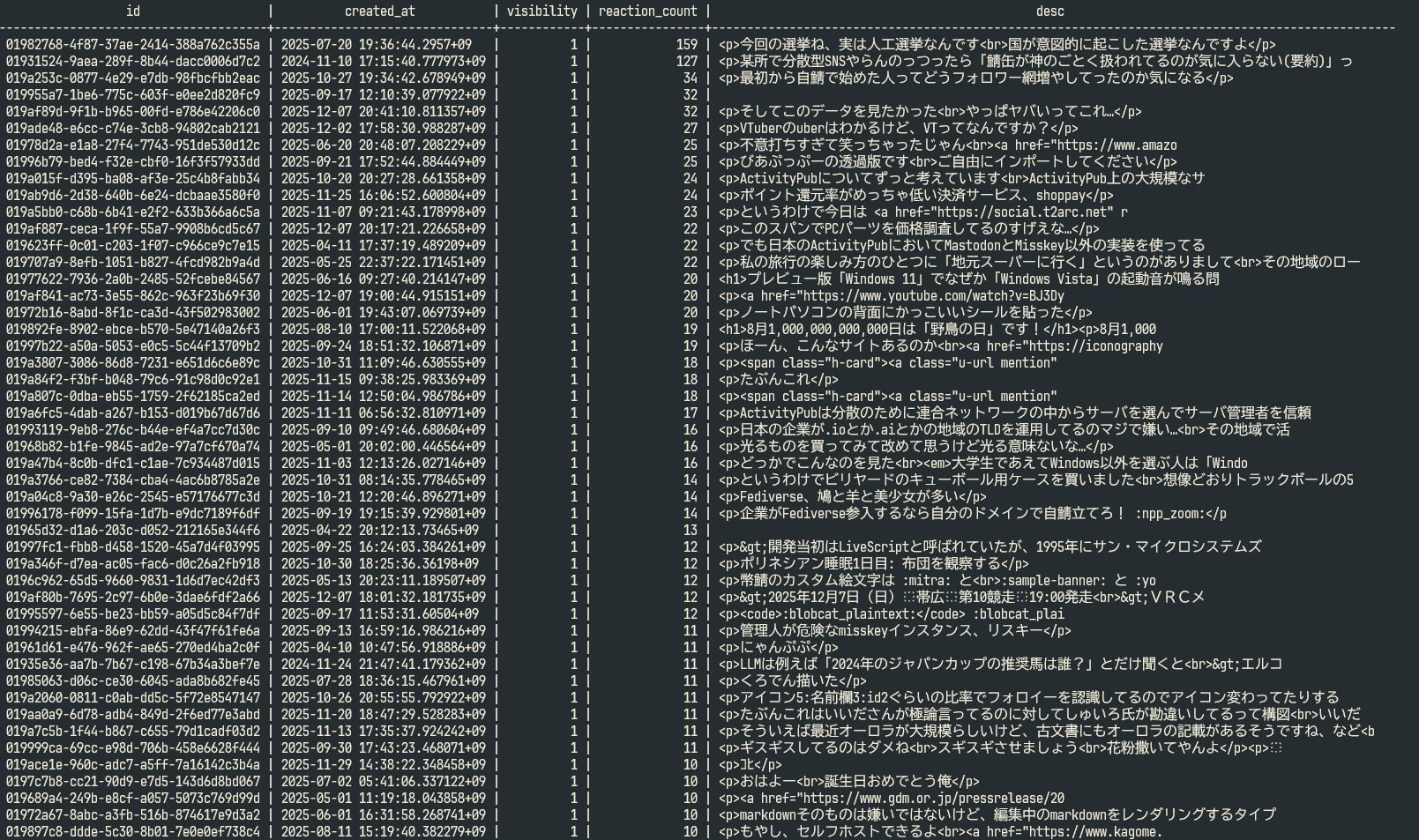Click the "desc" column header

coord(1049,11)
